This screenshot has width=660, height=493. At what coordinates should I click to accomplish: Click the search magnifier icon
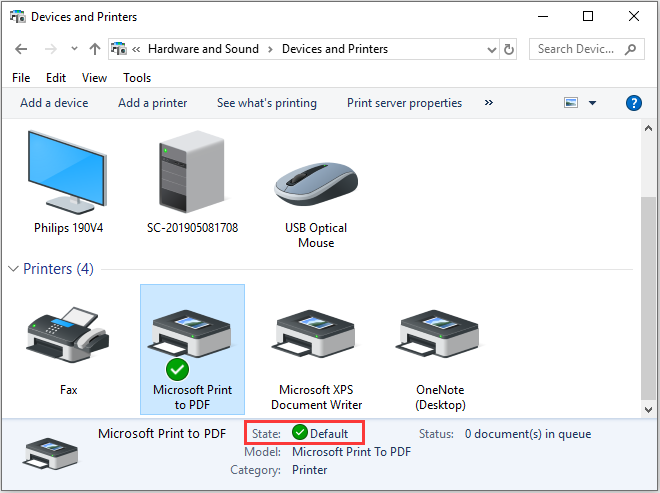coord(630,49)
